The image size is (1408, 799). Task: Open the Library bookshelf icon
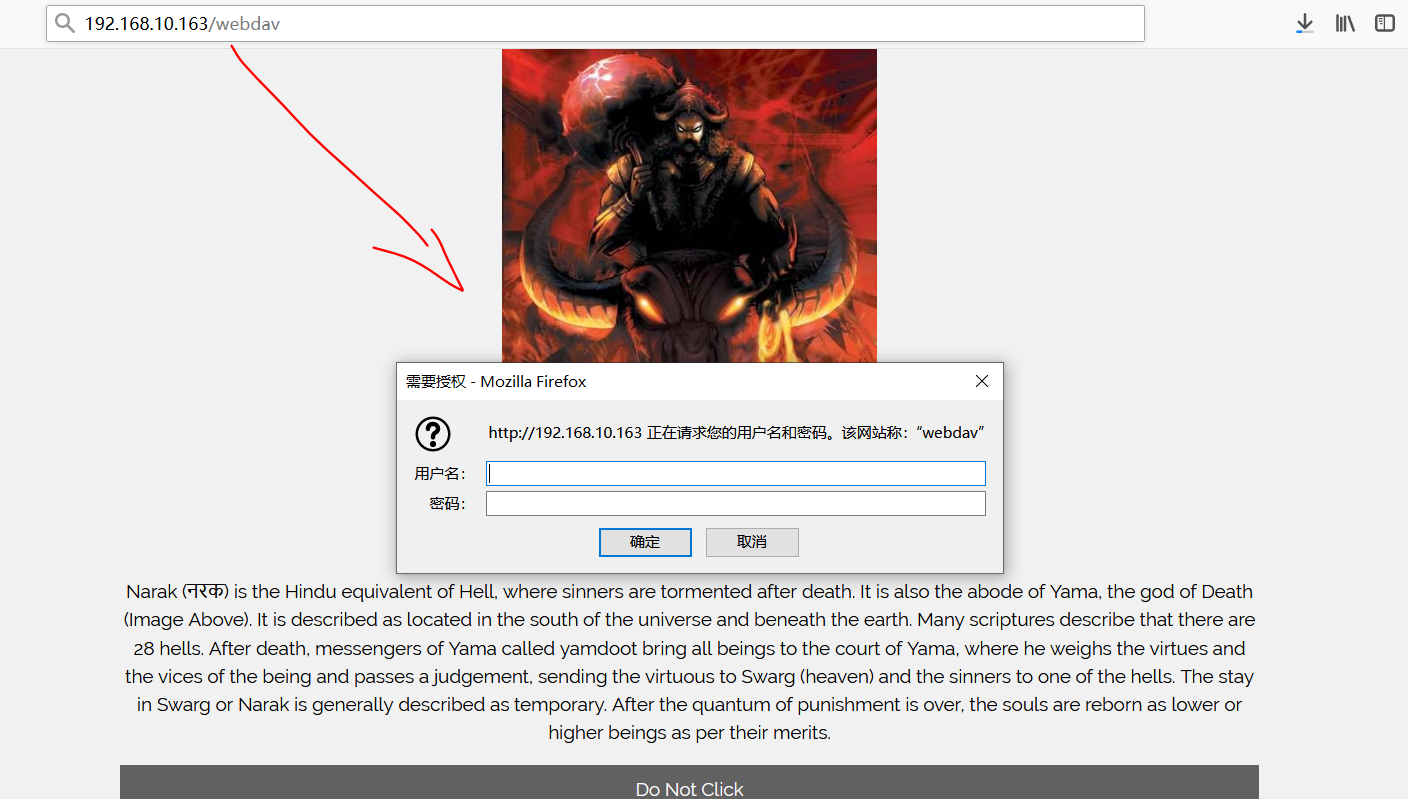point(1345,23)
